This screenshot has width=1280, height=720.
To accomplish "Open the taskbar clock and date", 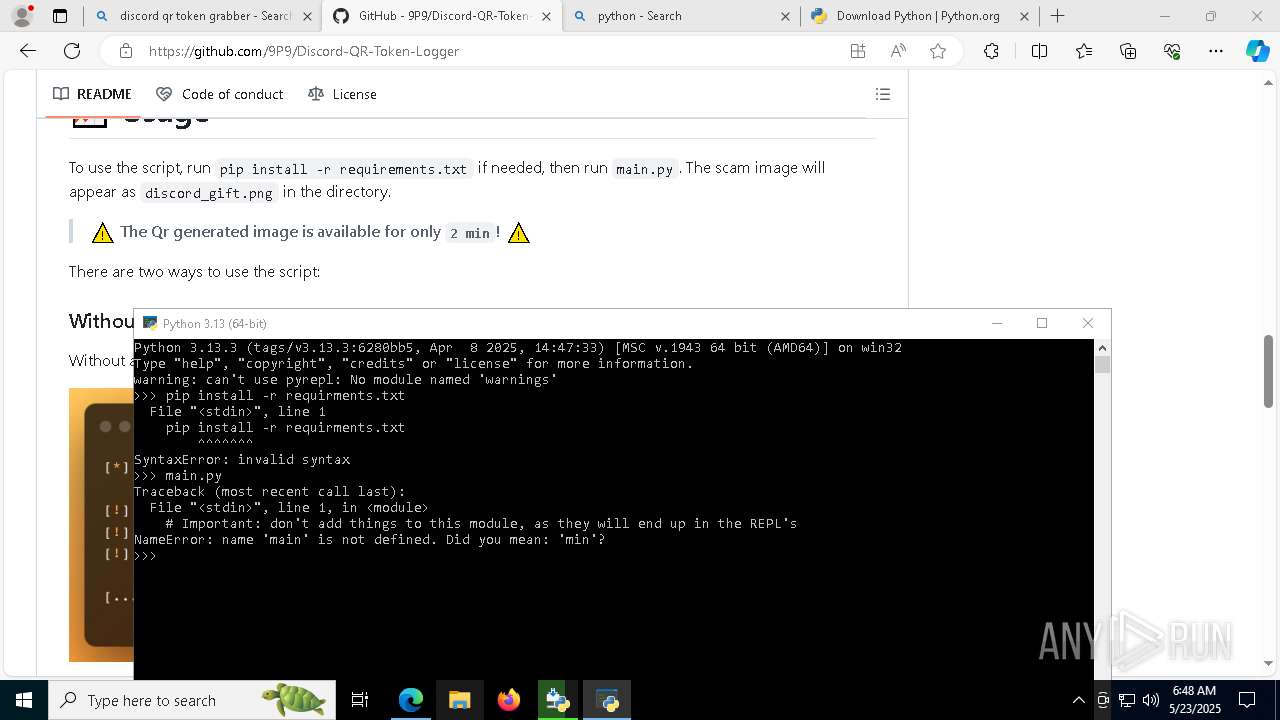I will click(x=1194, y=700).
